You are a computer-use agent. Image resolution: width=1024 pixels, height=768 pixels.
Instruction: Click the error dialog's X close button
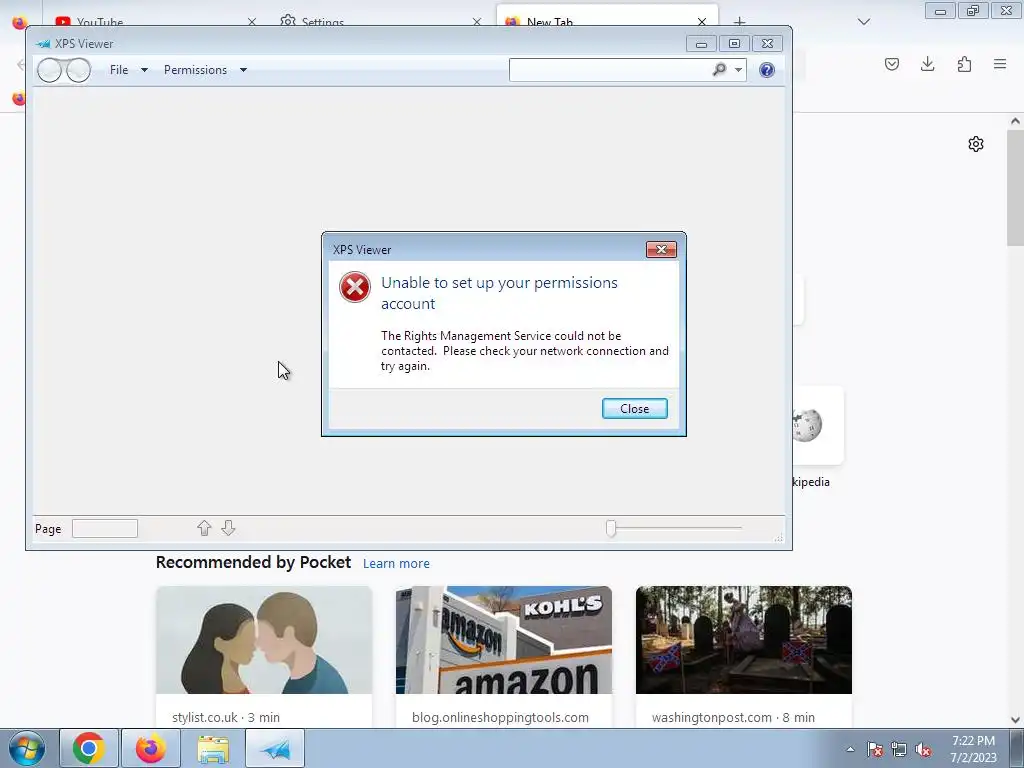pos(661,249)
